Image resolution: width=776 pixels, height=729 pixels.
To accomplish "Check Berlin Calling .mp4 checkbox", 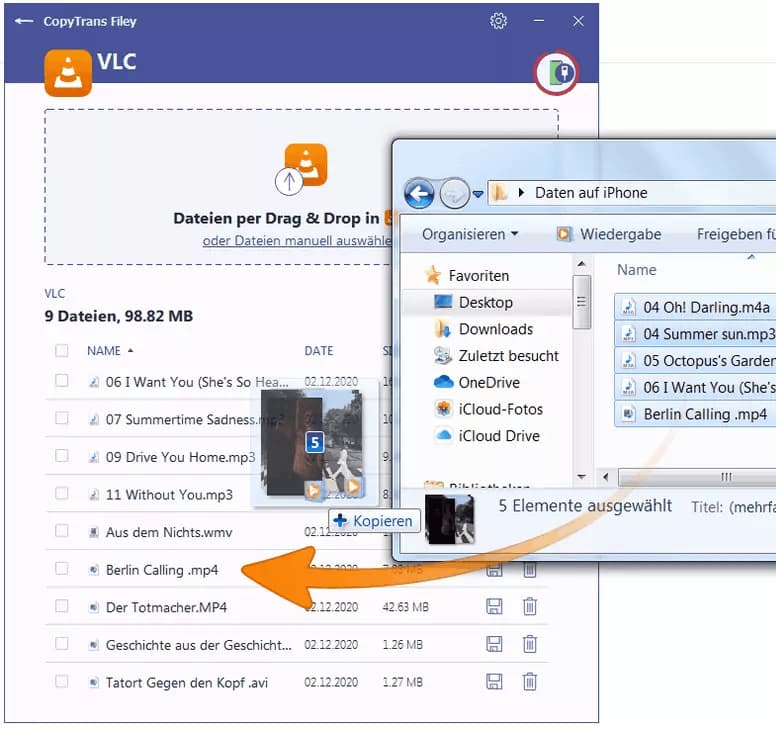I will pos(62,569).
